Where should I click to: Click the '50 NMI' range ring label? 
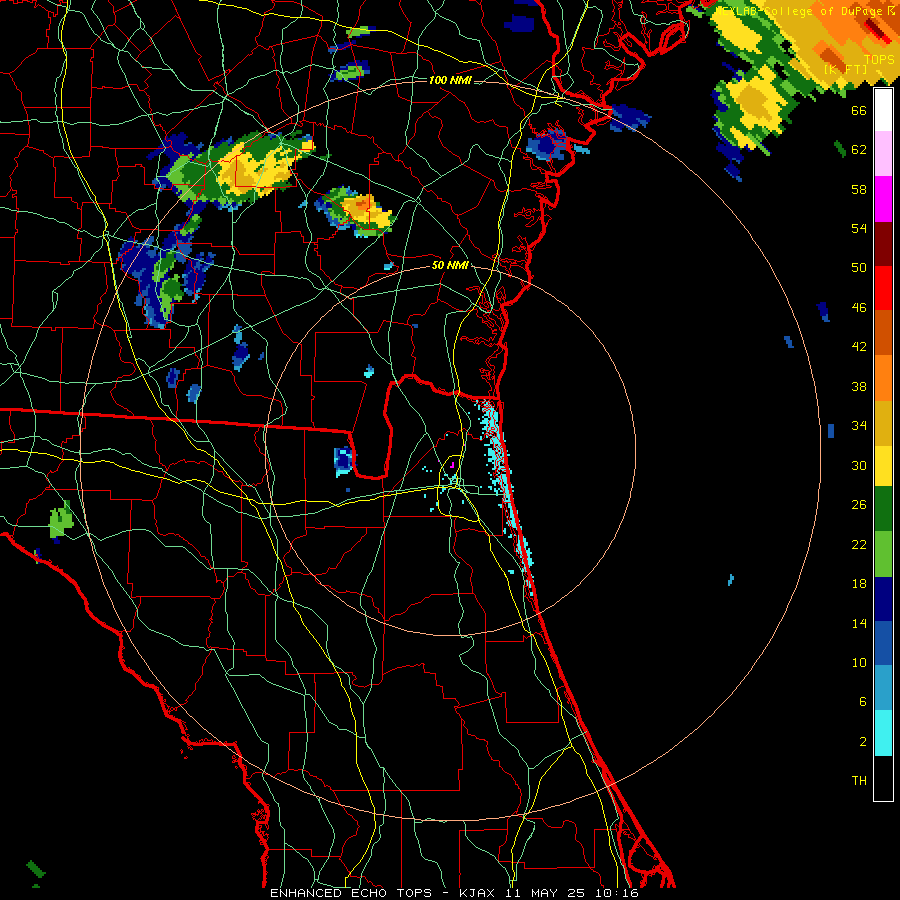(450, 265)
